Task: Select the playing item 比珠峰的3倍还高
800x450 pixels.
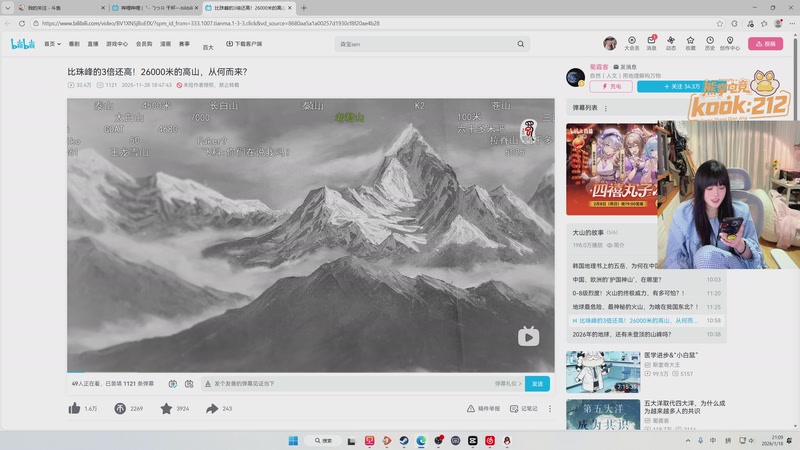Action: point(646,321)
